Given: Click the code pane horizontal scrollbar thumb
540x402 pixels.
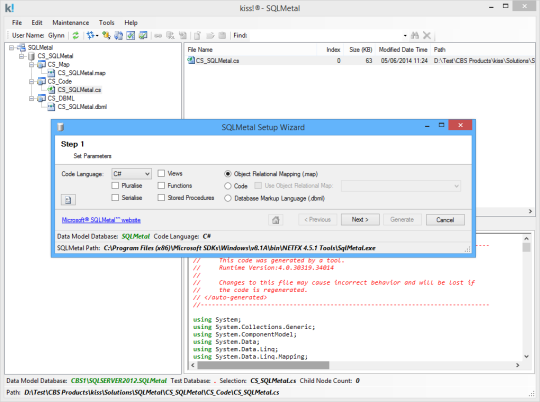Looking at the screenshot, I should 263,365.
